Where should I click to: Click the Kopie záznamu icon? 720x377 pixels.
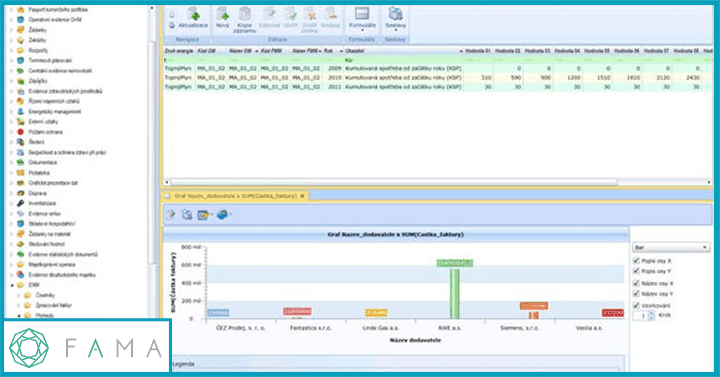[244, 14]
